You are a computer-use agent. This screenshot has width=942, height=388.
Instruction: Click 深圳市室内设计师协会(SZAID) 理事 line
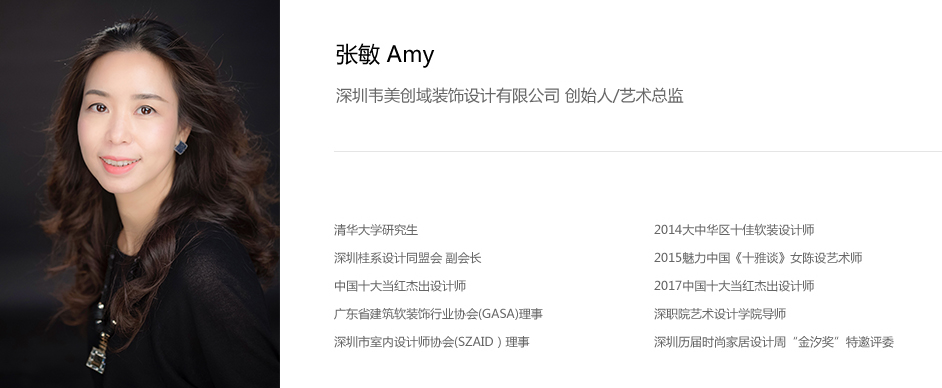432,342
